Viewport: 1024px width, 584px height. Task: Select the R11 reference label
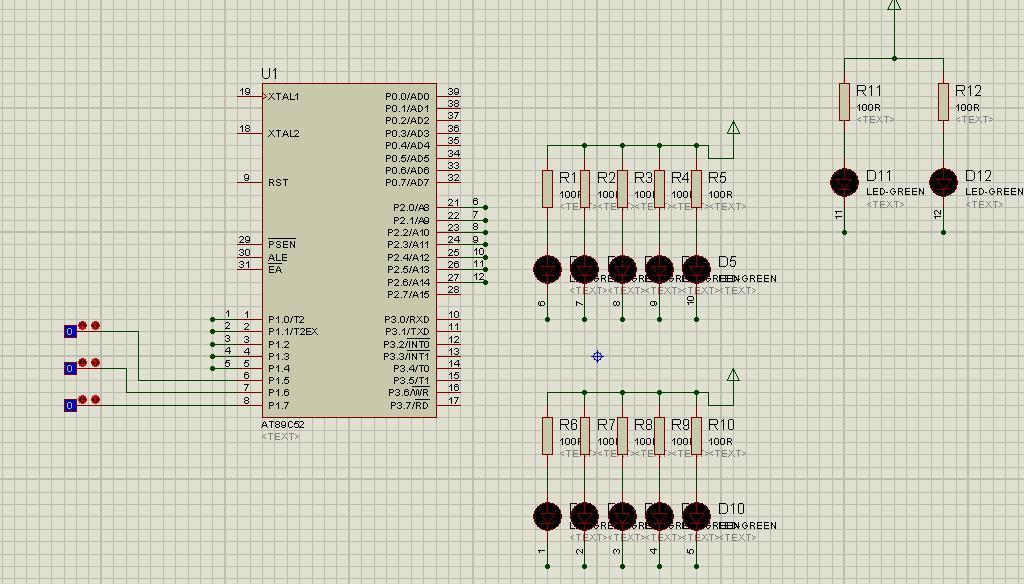coord(869,91)
